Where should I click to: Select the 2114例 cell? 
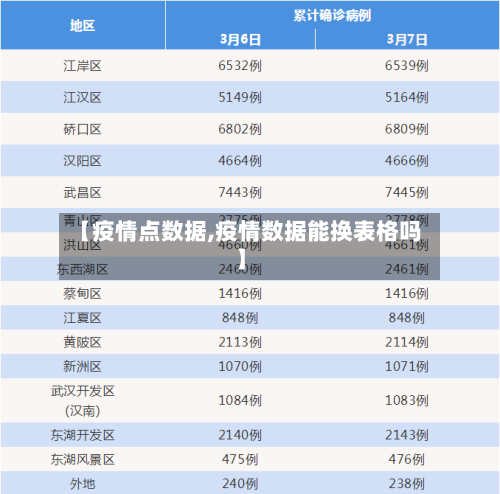(407, 342)
